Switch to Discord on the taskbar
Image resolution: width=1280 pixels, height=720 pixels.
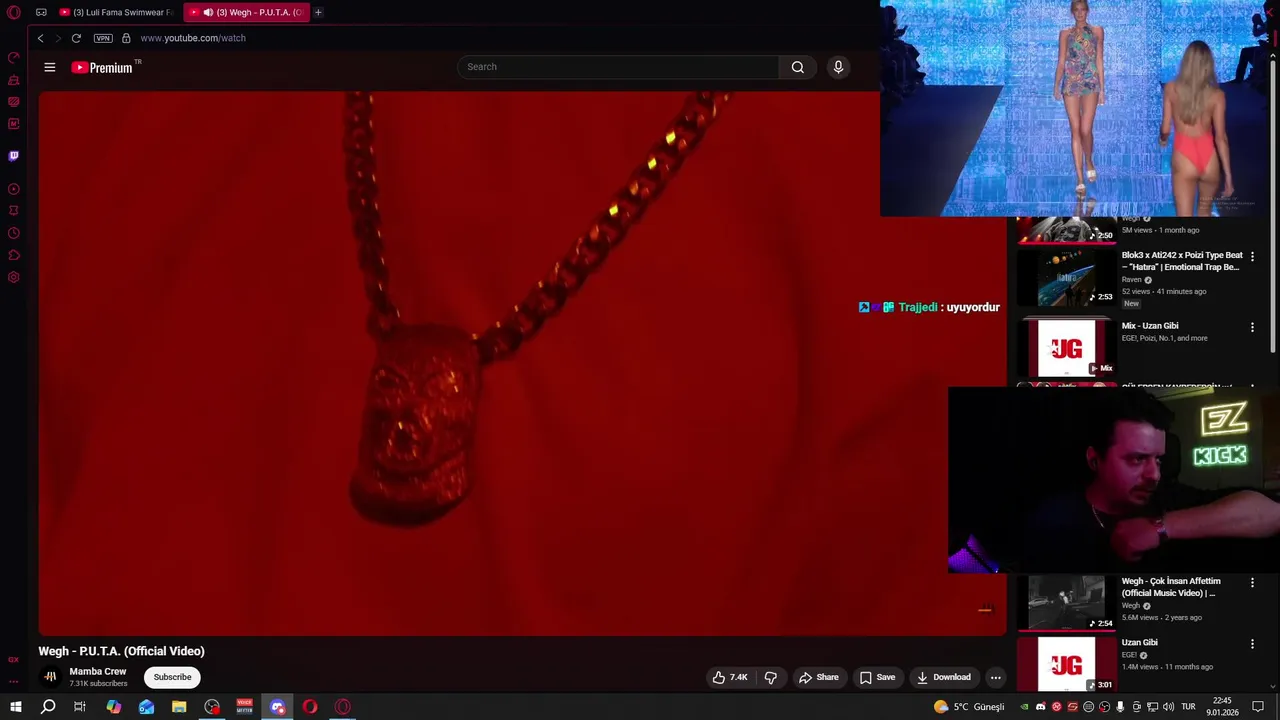coord(278,707)
